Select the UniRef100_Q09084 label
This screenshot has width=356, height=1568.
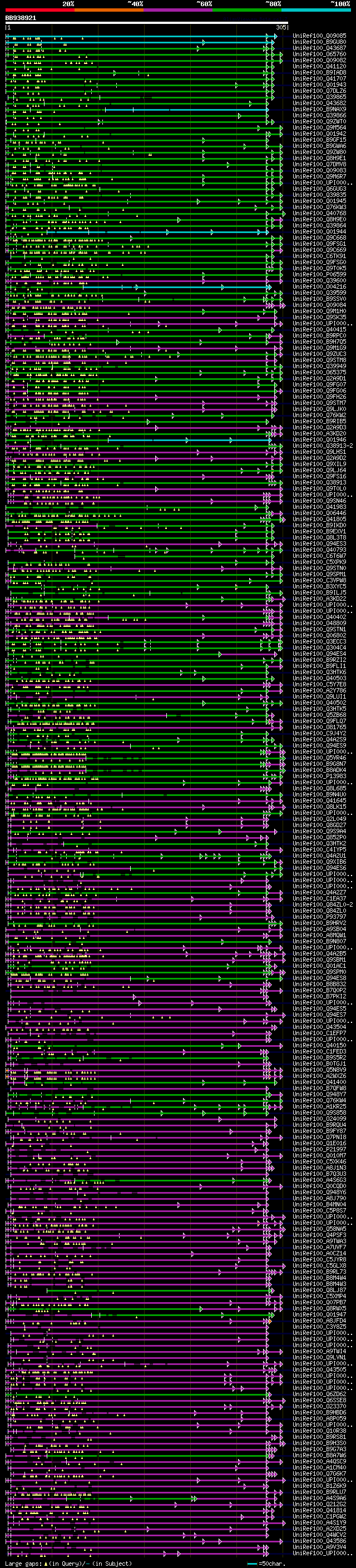coord(319,305)
